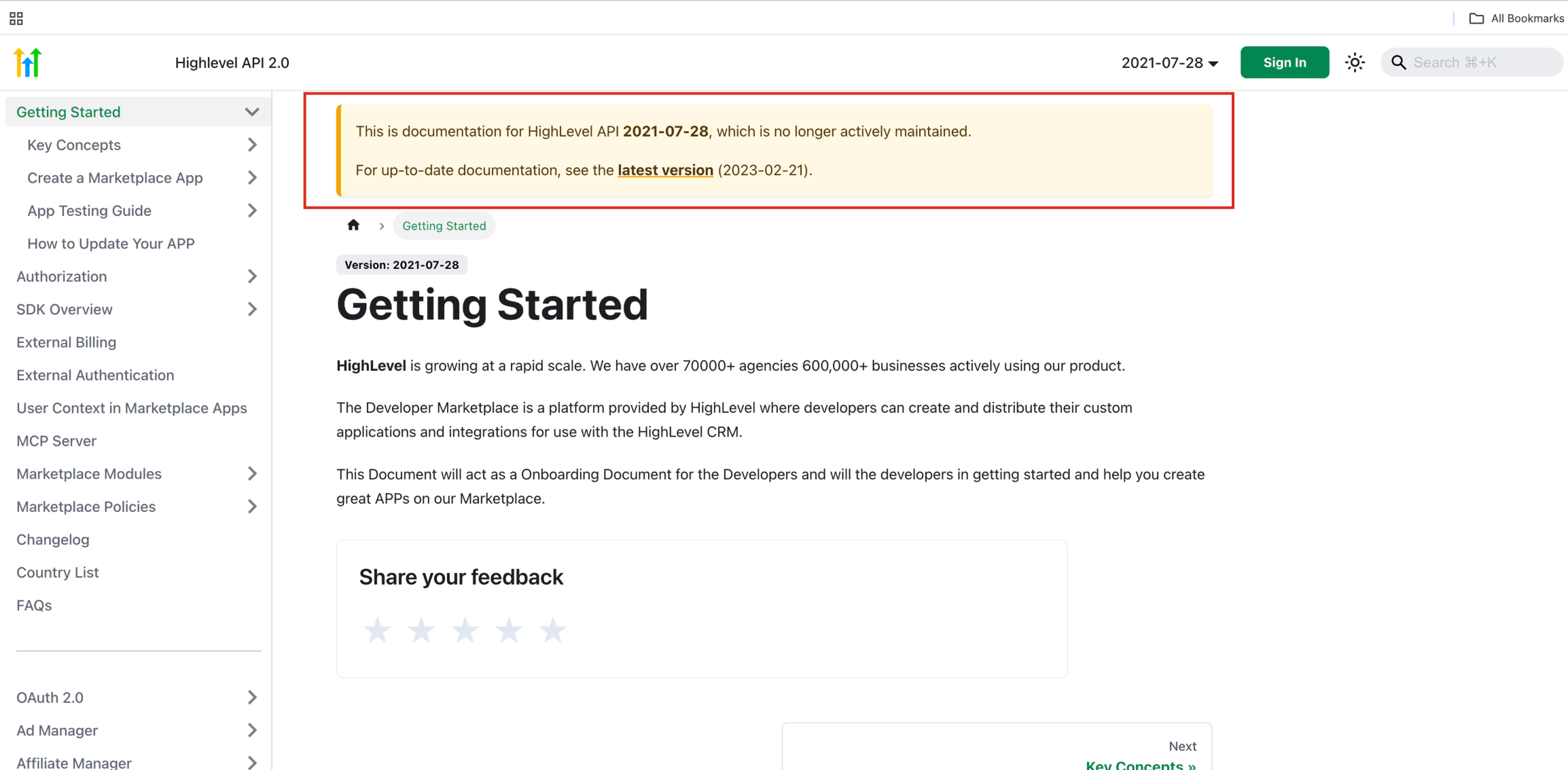Expand the Marketplace Policies chevron
This screenshot has width=1568, height=770.
click(x=252, y=507)
